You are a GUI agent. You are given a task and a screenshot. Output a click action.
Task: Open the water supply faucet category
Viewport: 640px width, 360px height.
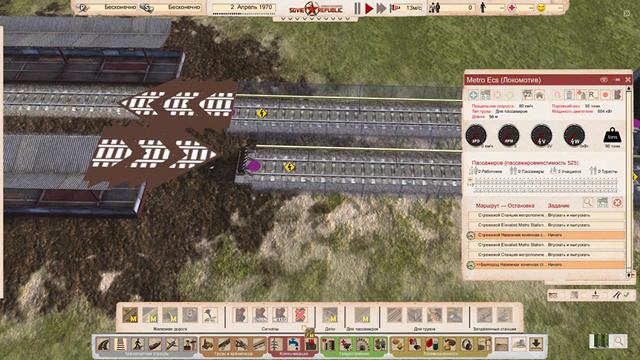pyautogui.click(x=293, y=344)
